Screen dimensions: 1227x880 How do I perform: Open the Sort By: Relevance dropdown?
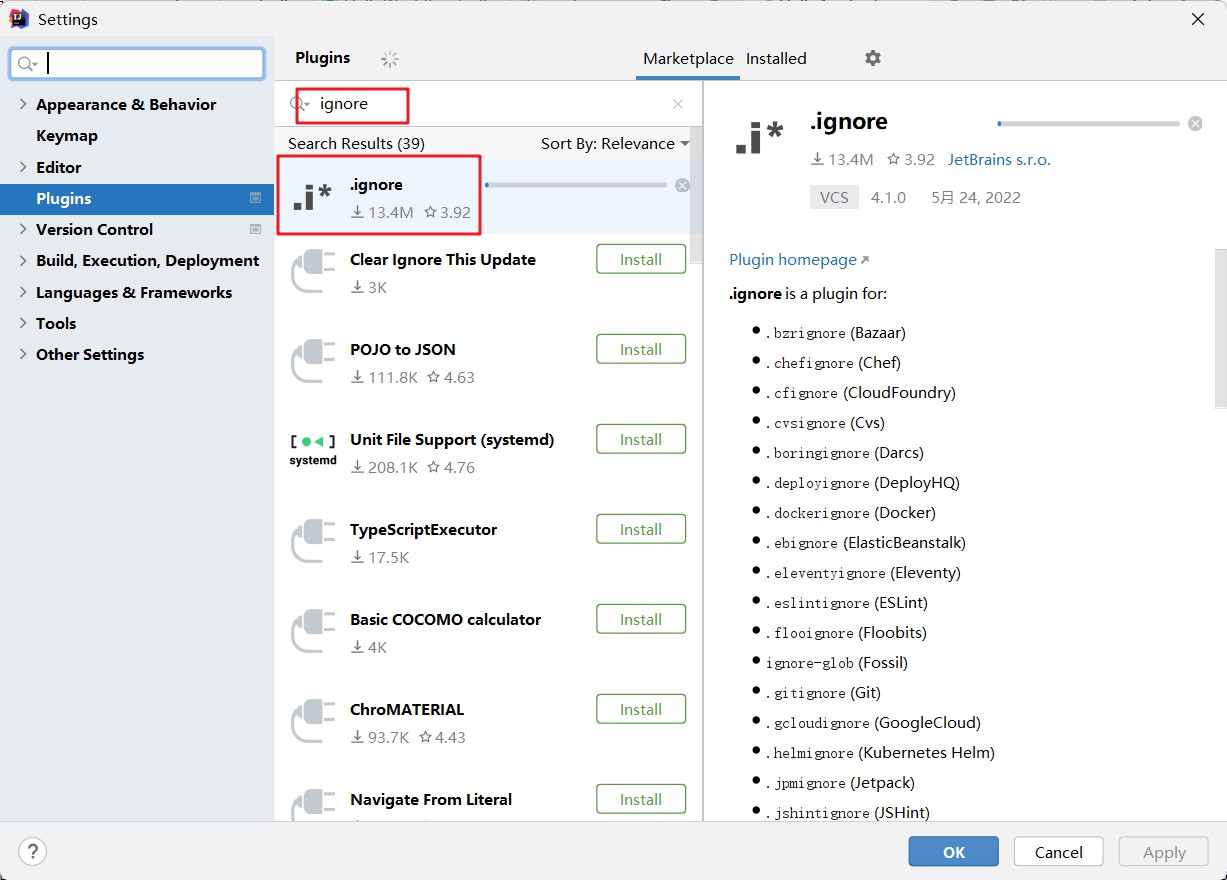615,143
